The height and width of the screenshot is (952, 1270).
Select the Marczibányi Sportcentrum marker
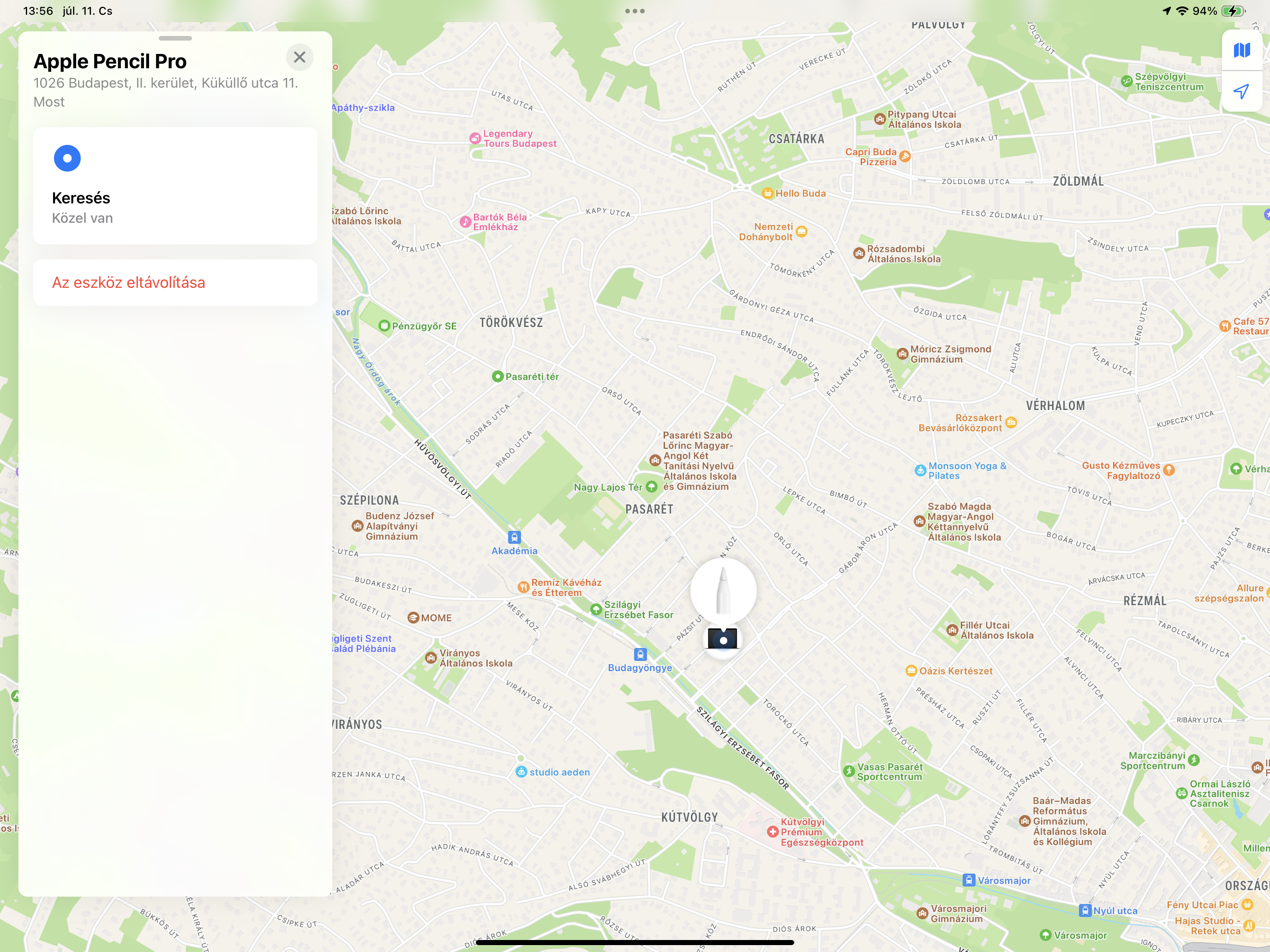[1194, 760]
